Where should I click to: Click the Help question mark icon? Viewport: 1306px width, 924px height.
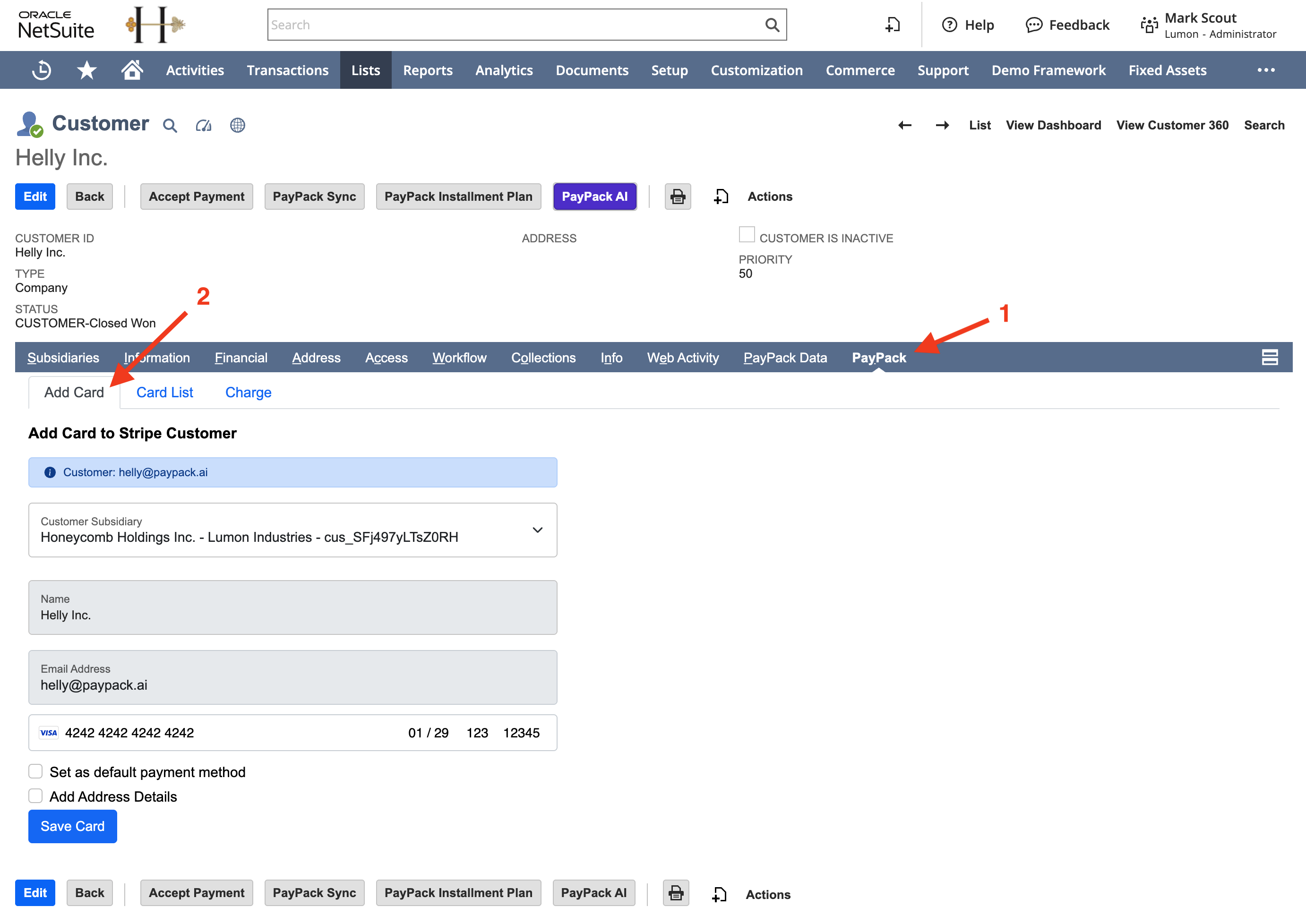pyautogui.click(x=949, y=25)
